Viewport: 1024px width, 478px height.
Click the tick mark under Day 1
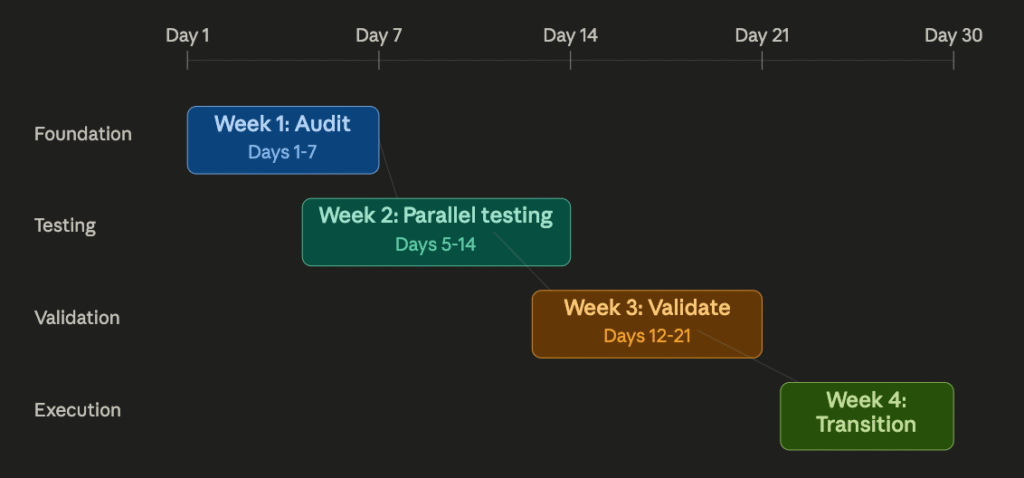(187, 60)
